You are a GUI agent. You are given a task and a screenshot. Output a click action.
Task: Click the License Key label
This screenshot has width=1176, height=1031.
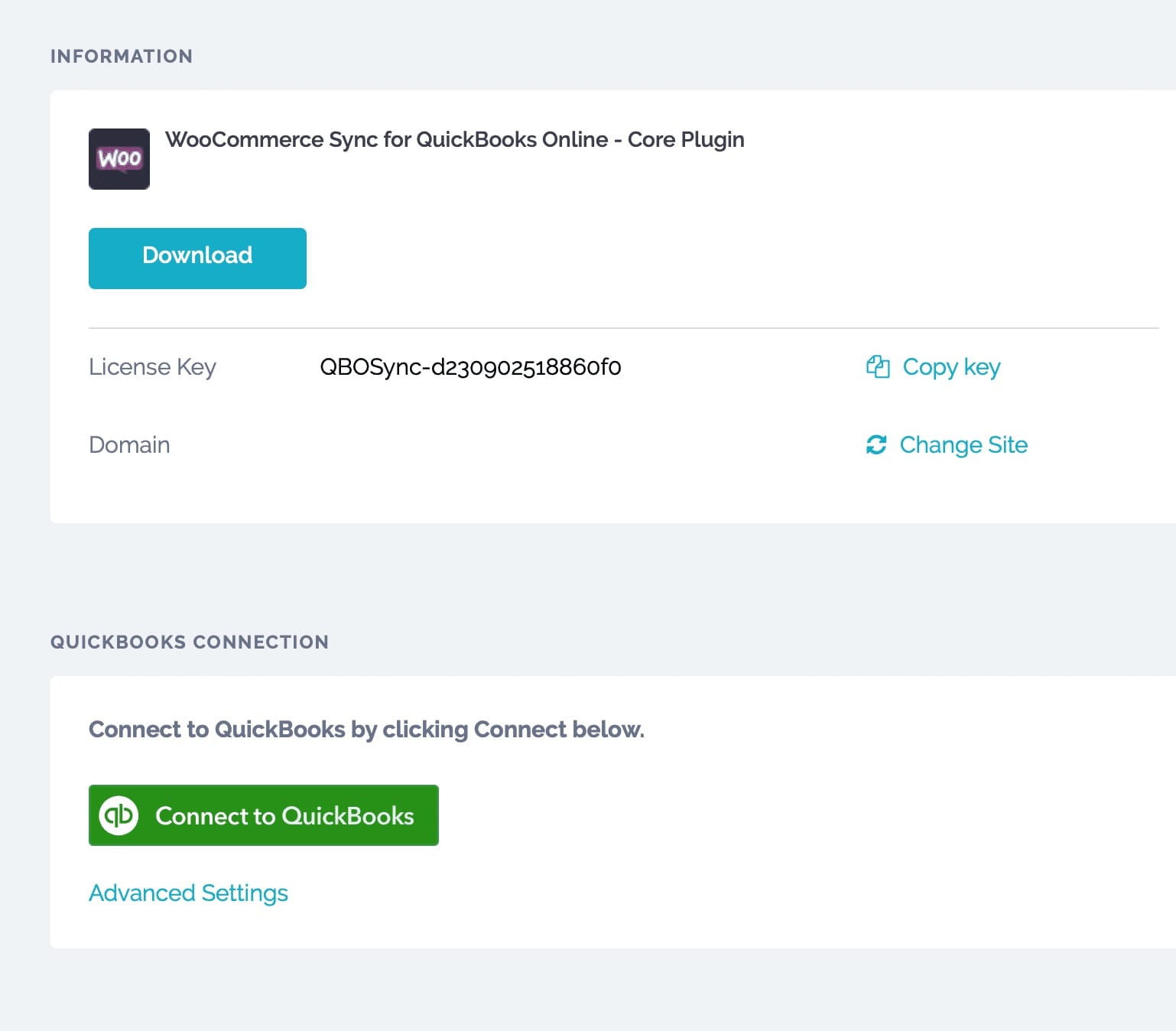point(152,367)
